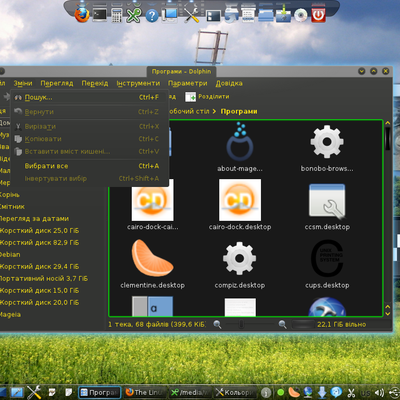Viewport: 400px width, 400px height.
Task: Choose Пошук... from the edit menu
Action: tap(89, 97)
